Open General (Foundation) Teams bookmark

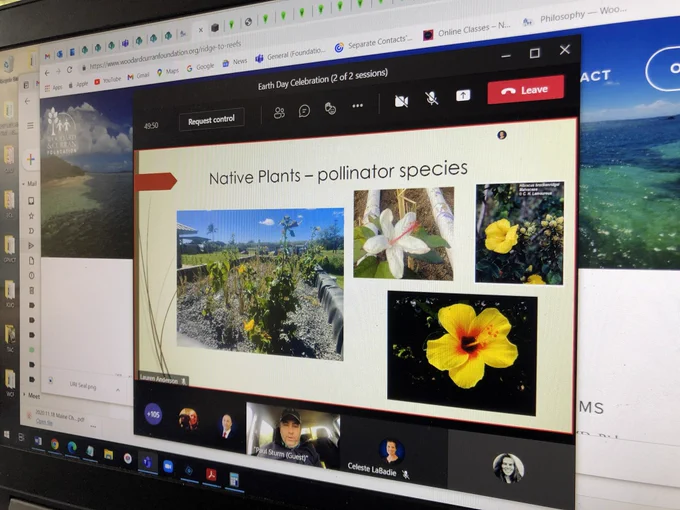pos(290,55)
